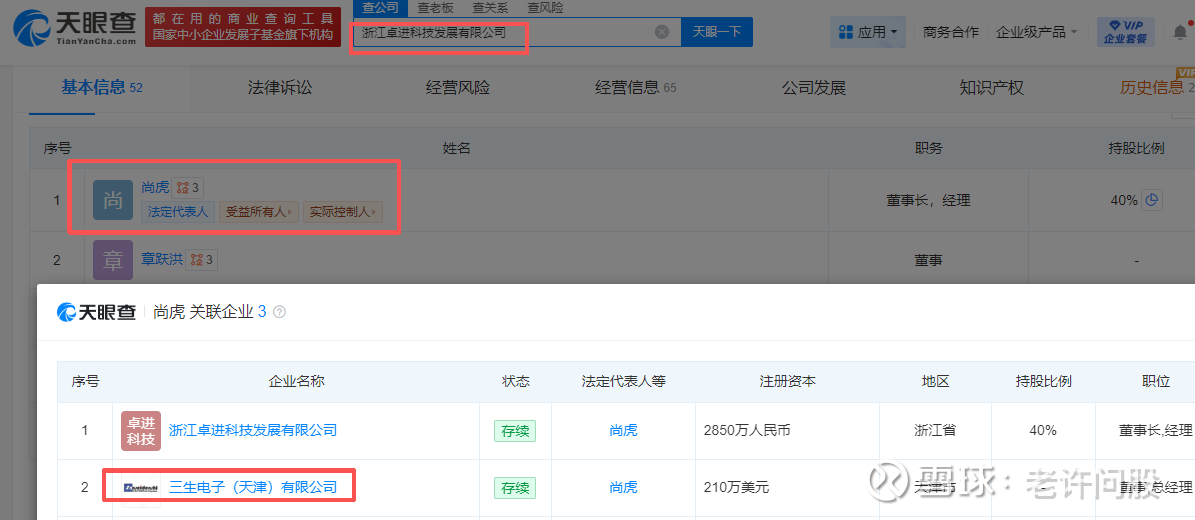This screenshot has width=1195, height=520.
Task: Click the 三生电子 company logo thumbnail
Action: pos(141,486)
